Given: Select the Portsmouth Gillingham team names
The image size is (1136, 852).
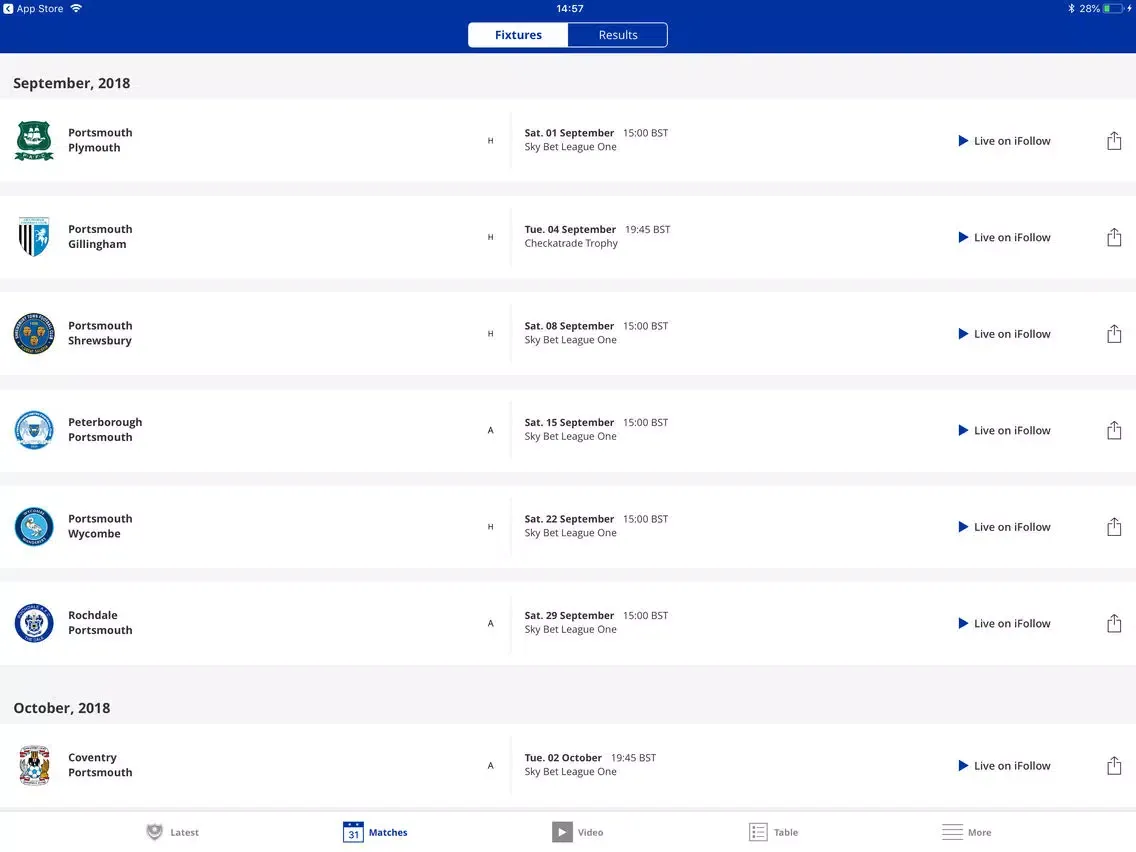Looking at the screenshot, I should tap(100, 236).
